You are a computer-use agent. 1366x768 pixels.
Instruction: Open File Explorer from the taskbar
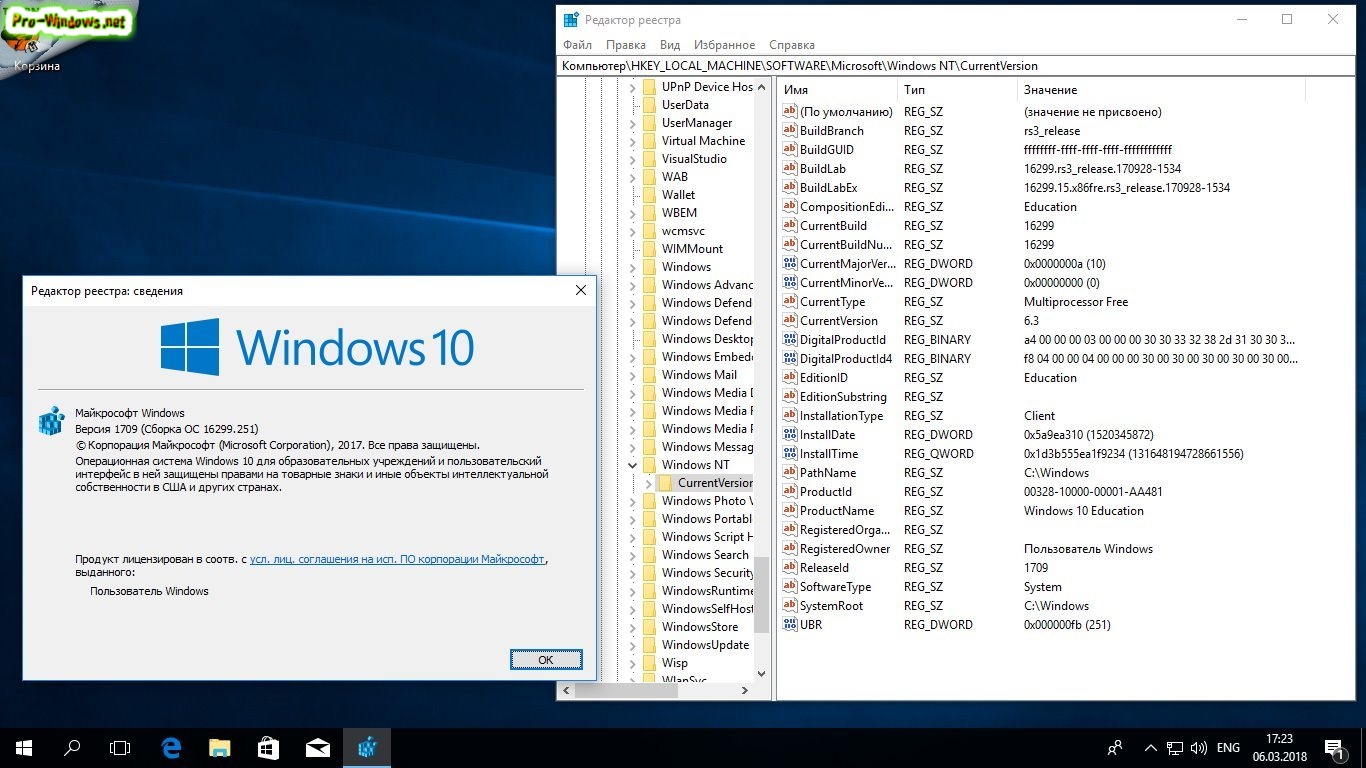coord(220,747)
